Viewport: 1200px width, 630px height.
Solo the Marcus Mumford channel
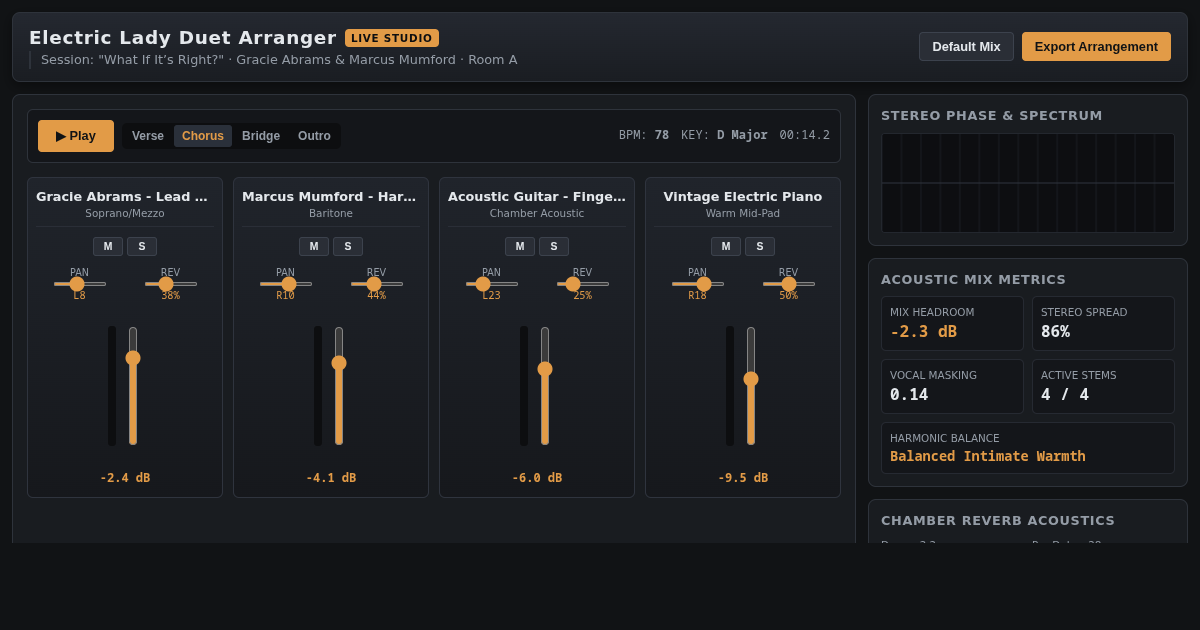pyautogui.click(x=348, y=246)
